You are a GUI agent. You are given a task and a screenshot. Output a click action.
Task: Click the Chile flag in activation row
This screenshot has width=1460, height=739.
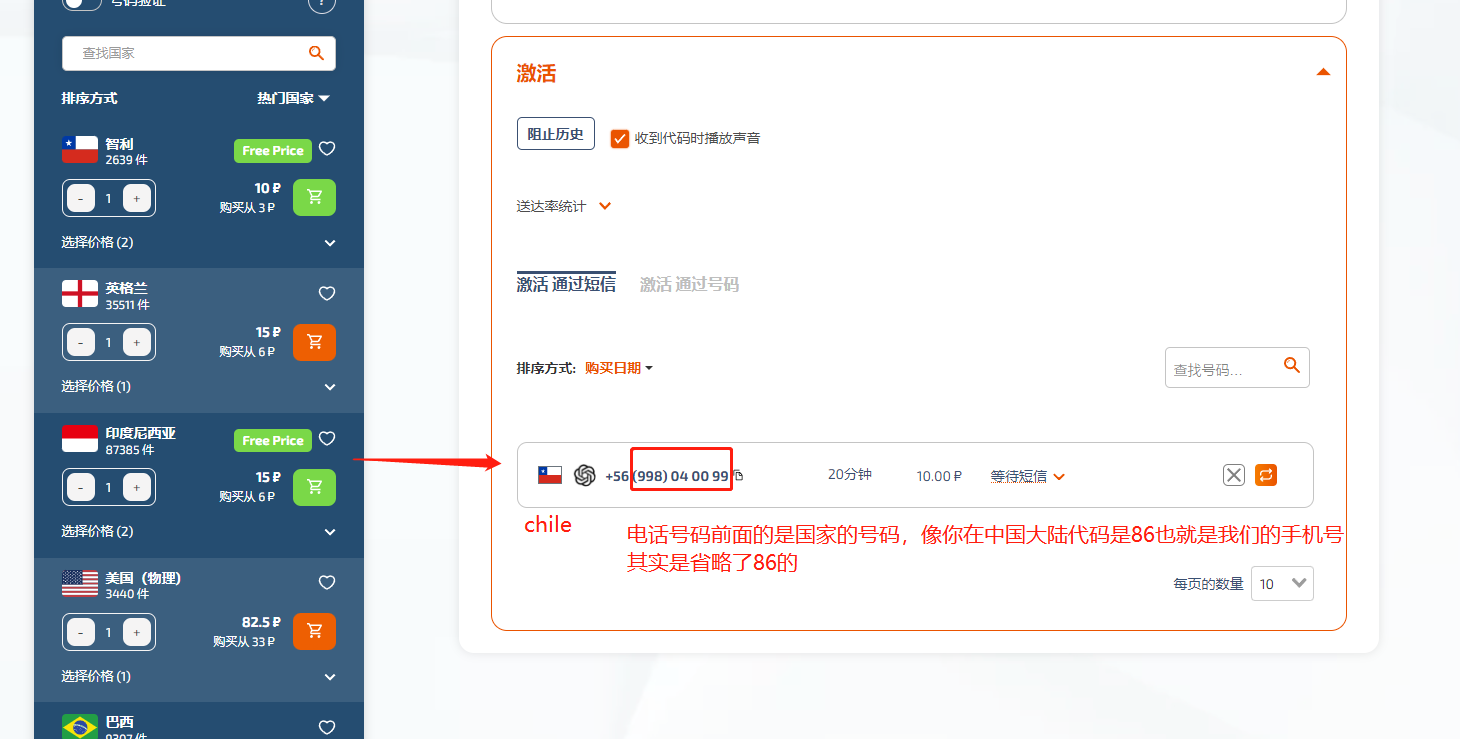click(550, 475)
